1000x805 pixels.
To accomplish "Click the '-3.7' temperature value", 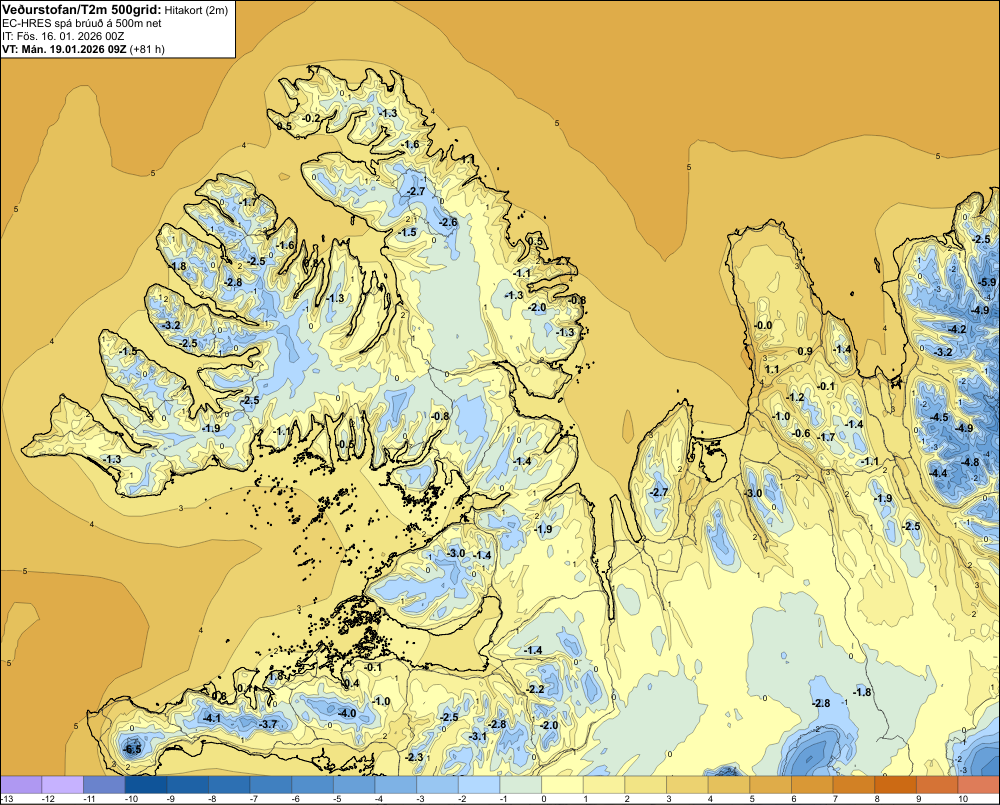I will tap(268, 724).
